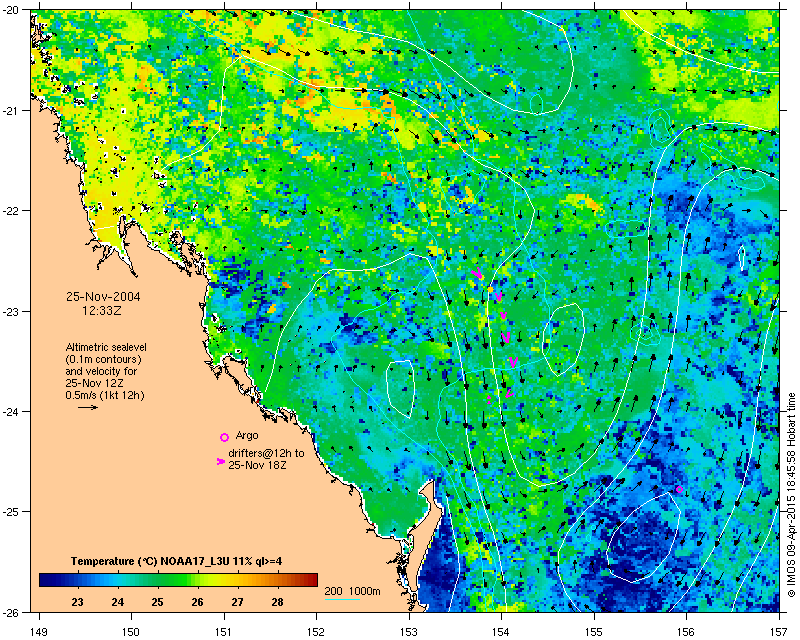The width and height of the screenshot is (800, 640).
Task: Click the '26' value on the color bar
Action: pyautogui.click(x=197, y=602)
